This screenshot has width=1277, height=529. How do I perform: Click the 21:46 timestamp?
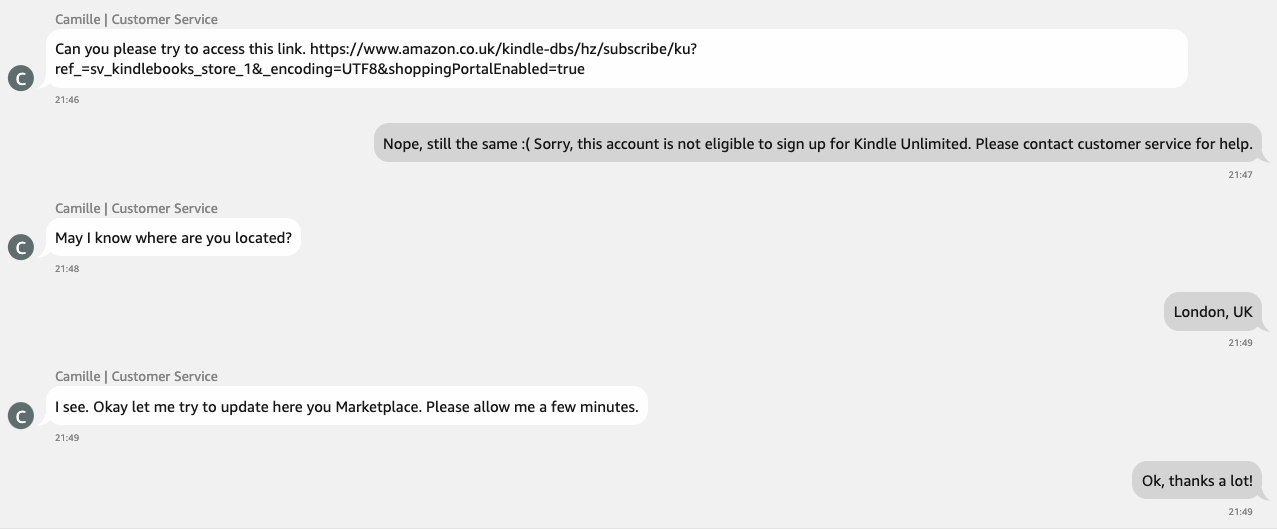[67, 100]
